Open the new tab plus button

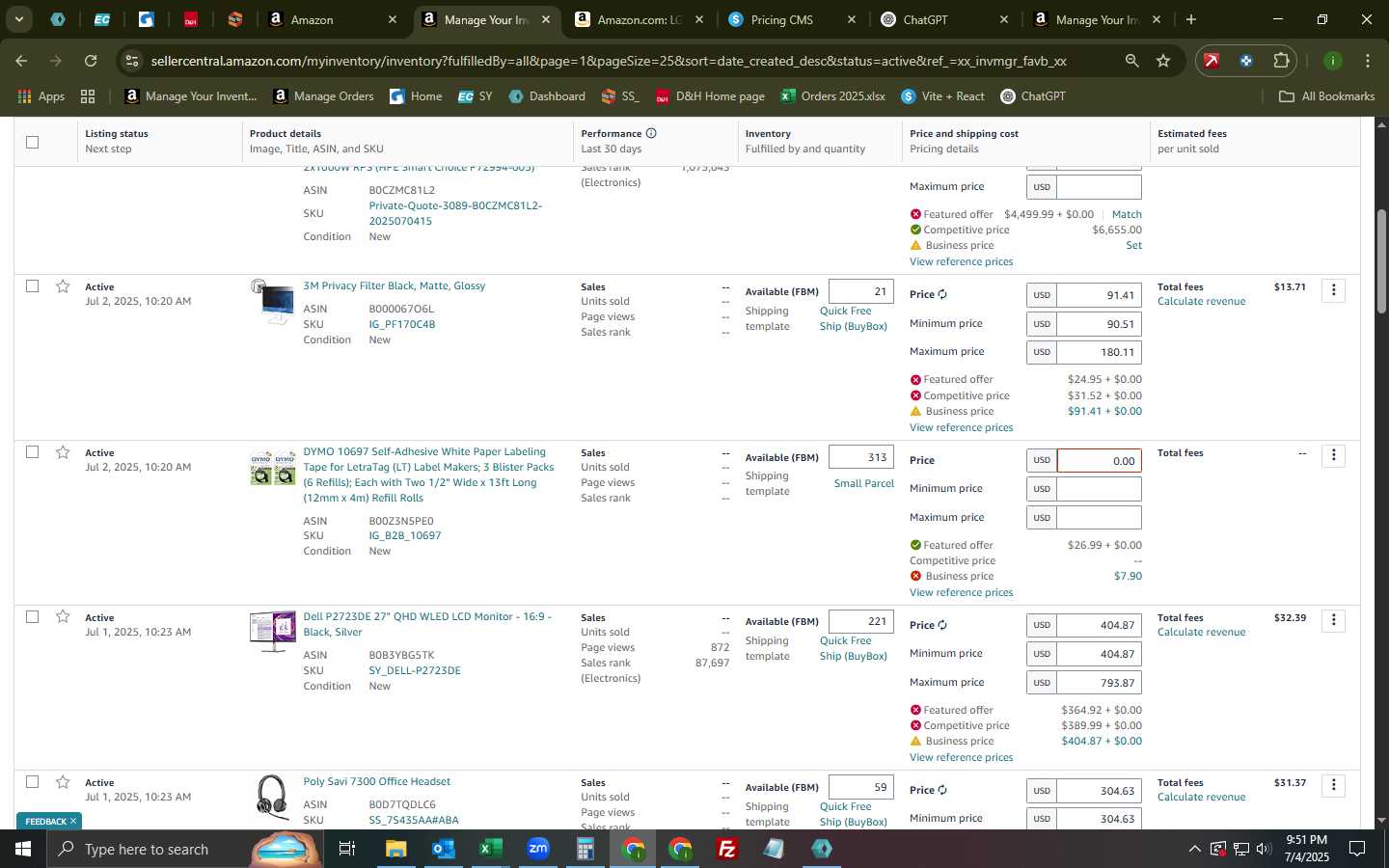click(1191, 19)
